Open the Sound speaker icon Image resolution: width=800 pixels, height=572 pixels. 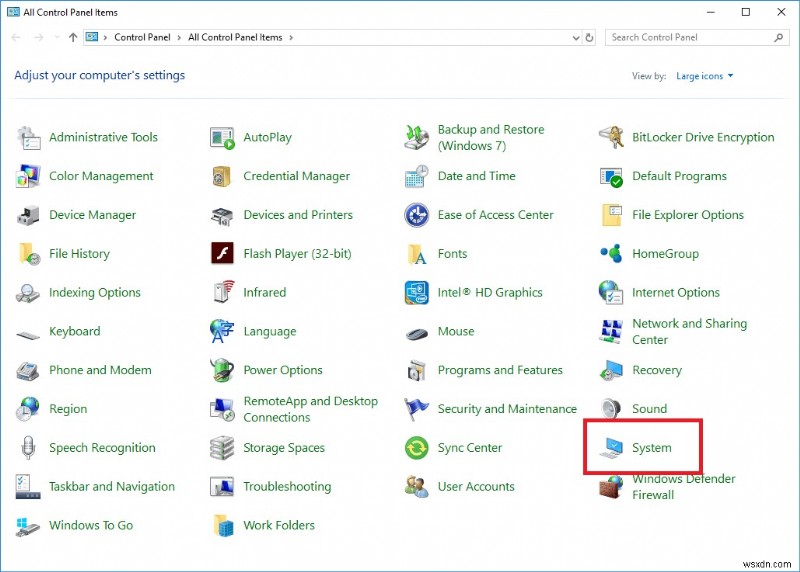[x=611, y=409]
